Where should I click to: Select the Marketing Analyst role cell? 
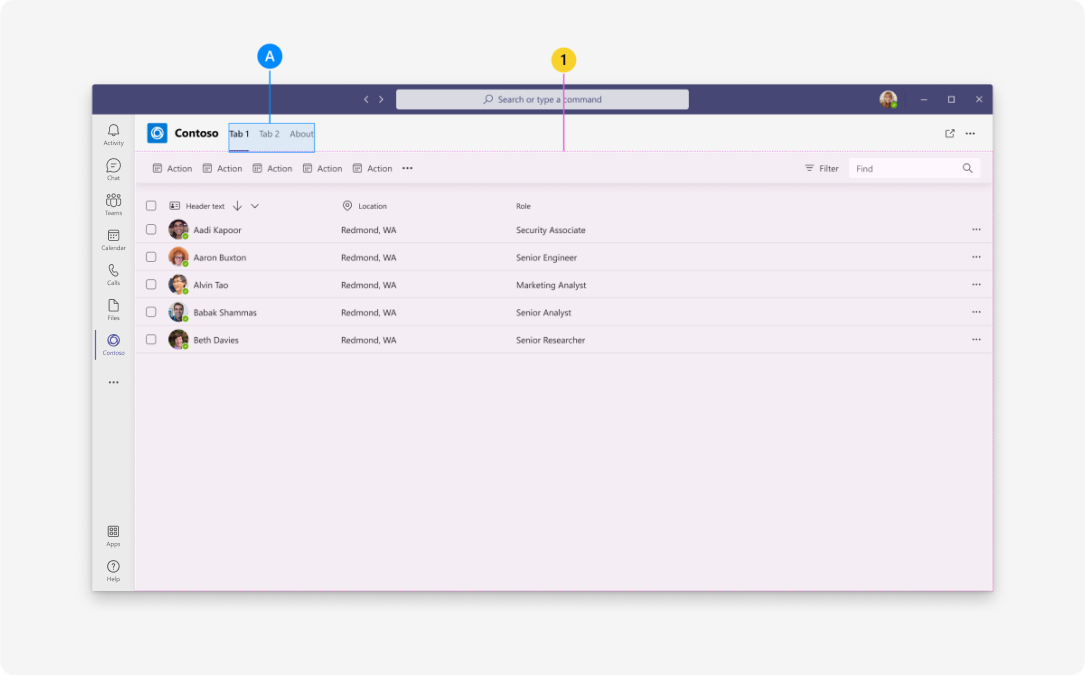pos(551,285)
